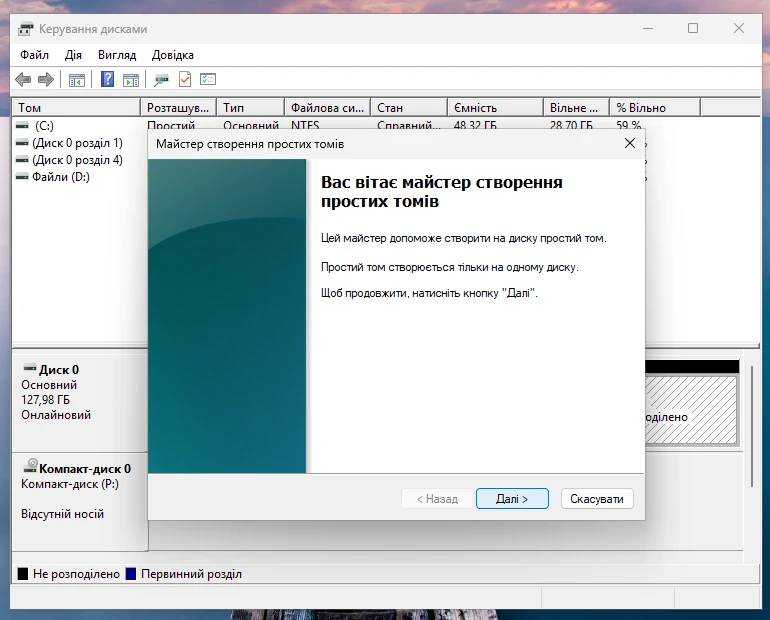The height and width of the screenshot is (620, 770).
Task: Click the Скасувати button
Action: pos(597,499)
